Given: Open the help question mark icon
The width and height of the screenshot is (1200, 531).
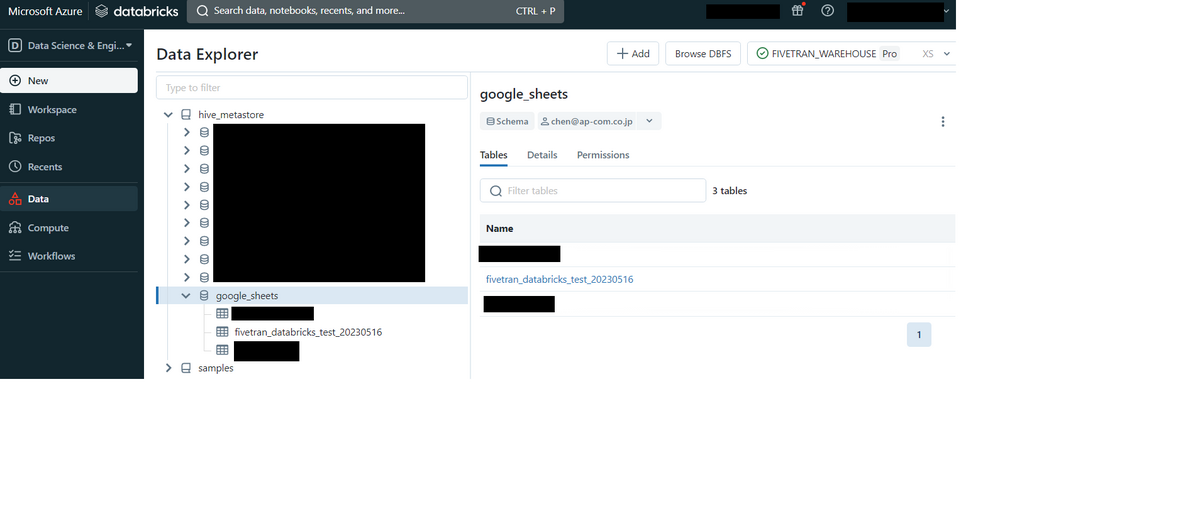Looking at the screenshot, I should point(827,11).
